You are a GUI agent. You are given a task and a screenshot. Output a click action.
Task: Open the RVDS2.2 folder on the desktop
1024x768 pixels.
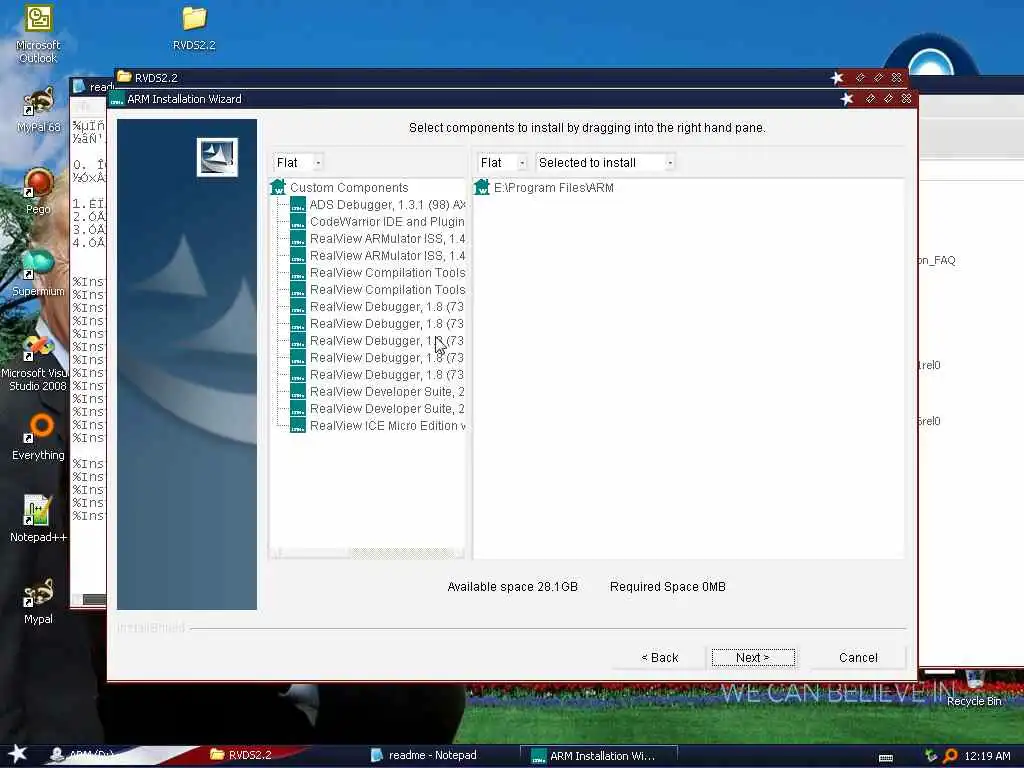[194, 29]
